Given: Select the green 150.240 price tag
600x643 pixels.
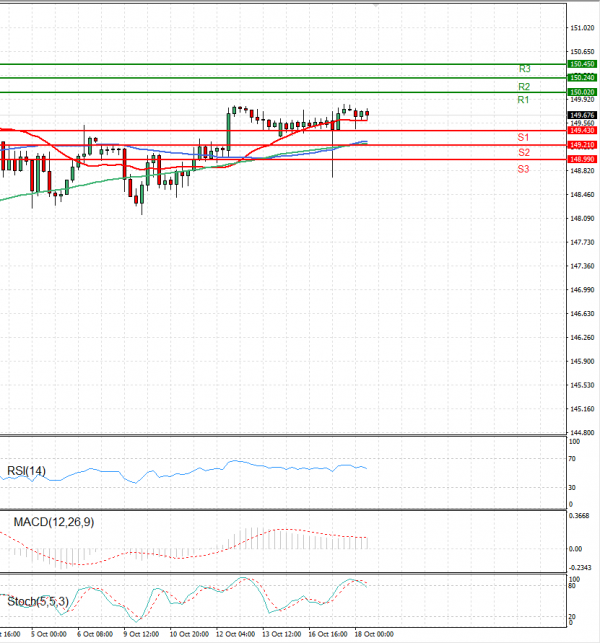Looking at the screenshot, I should 582,78.
